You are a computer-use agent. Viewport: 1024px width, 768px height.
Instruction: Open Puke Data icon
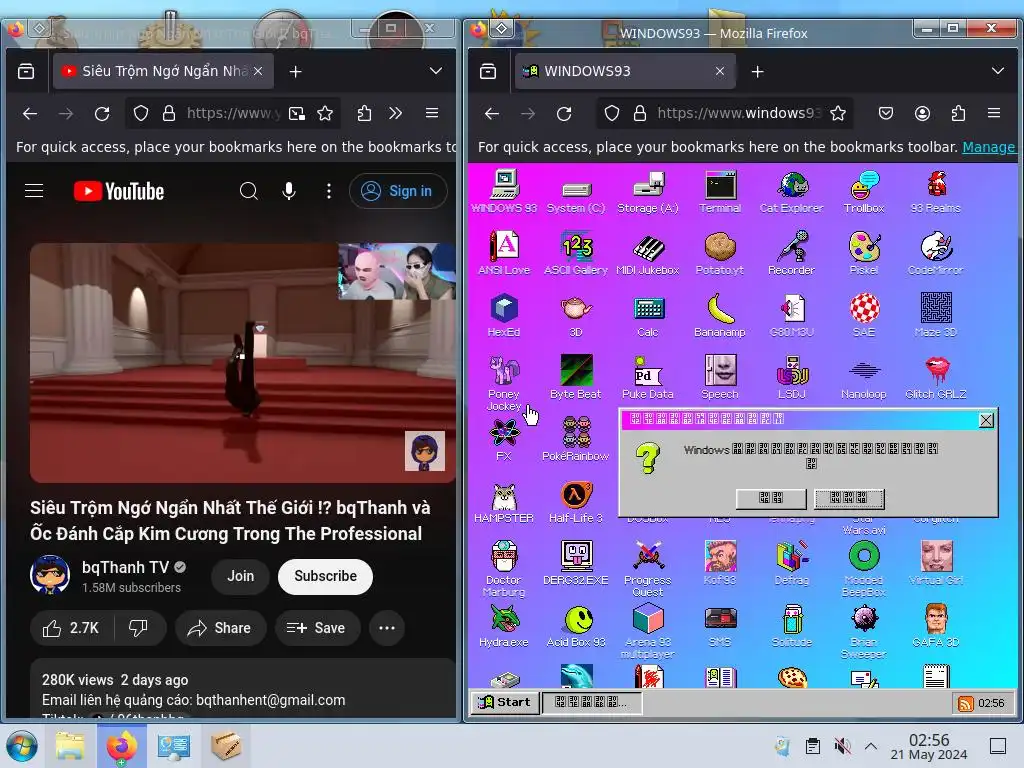pos(648,377)
